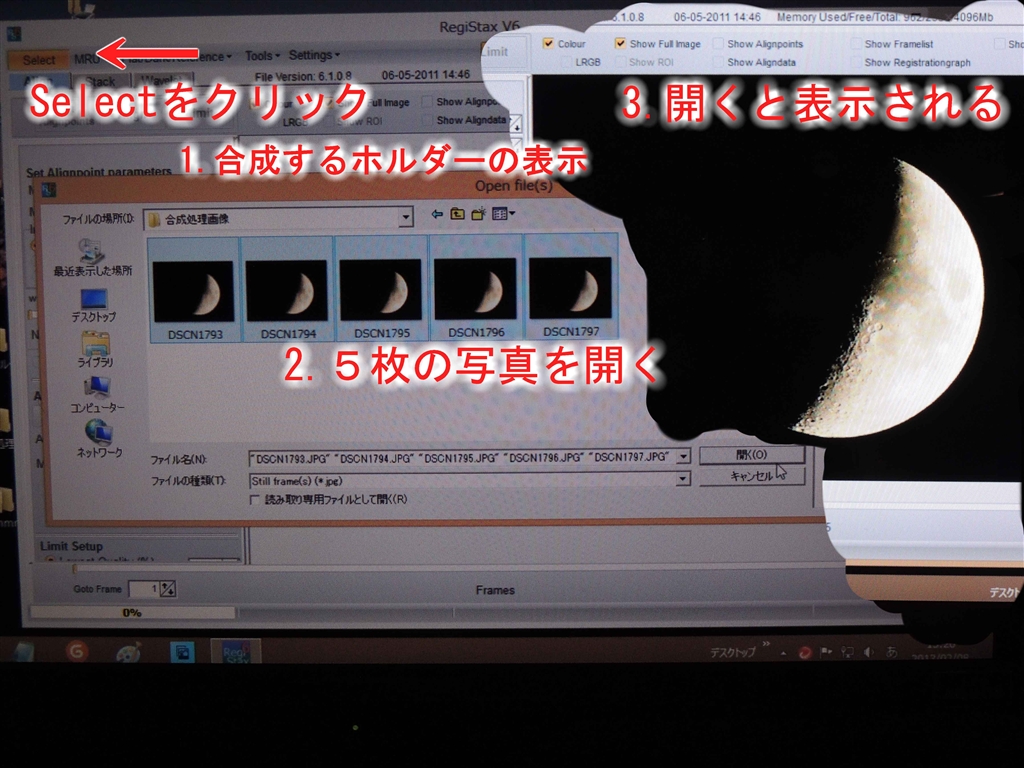Image resolution: width=1024 pixels, height=768 pixels.
Task: Open the paint palette taskbar icon
Action: [129, 652]
